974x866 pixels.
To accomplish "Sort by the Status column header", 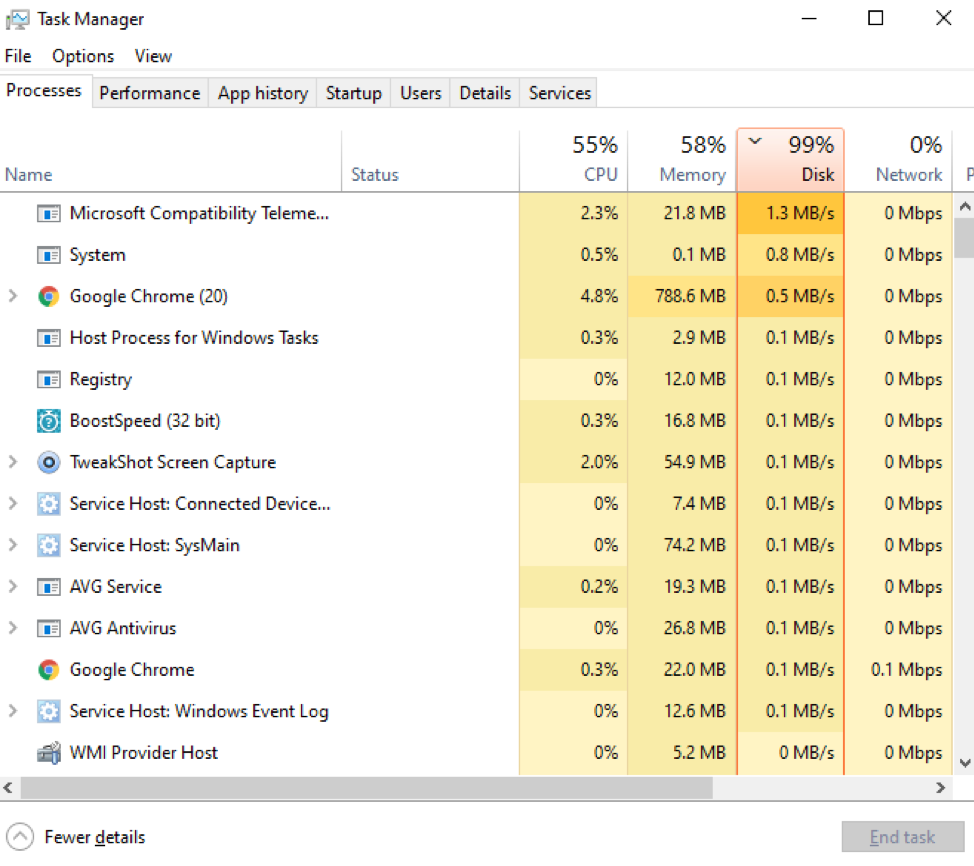I will 430,161.
